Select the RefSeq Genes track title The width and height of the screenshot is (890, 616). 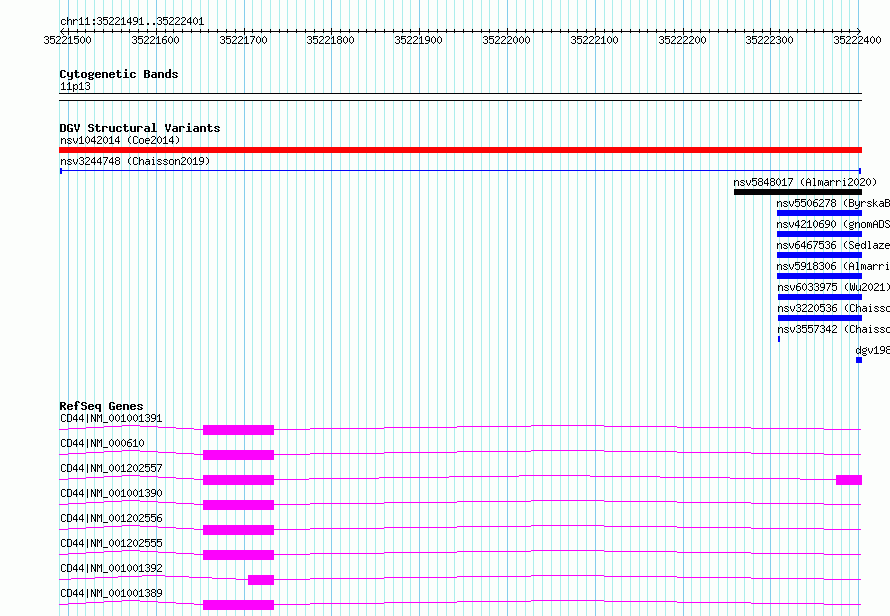[101, 407]
